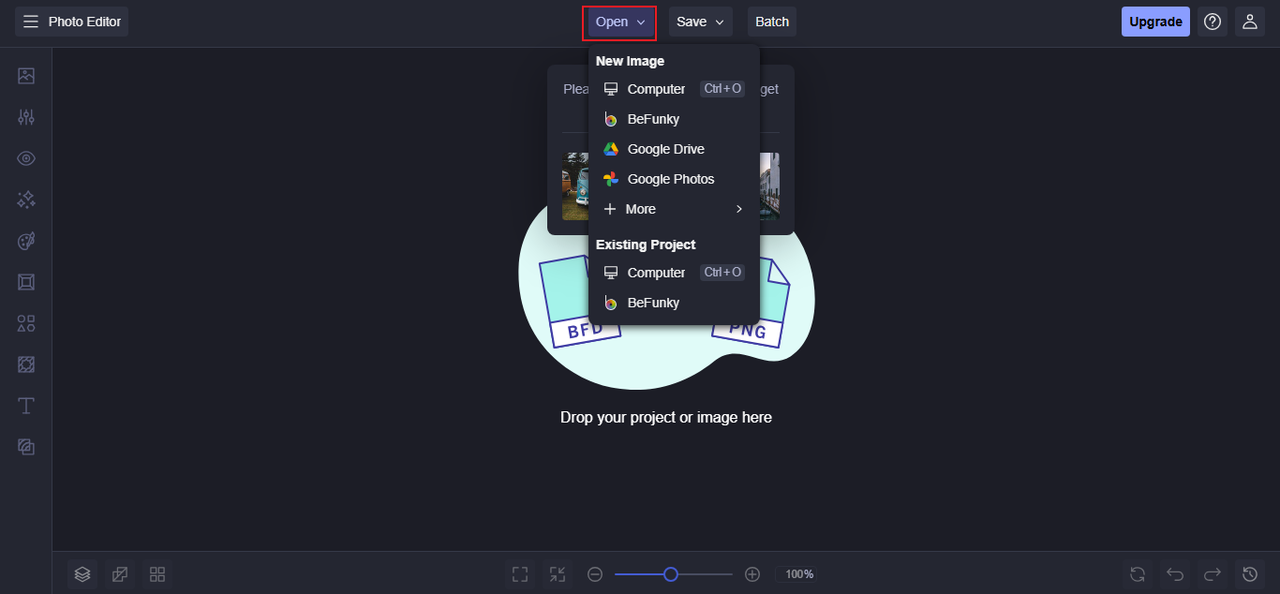Select the Text tool icon
This screenshot has width=1280, height=594.
pyautogui.click(x=26, y=406)
